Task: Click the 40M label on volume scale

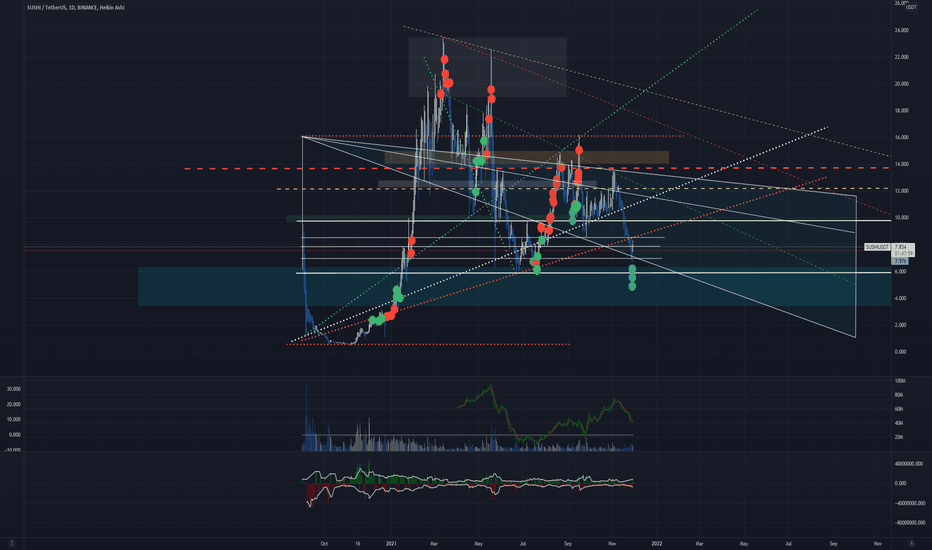Action: tap(899, 423)
